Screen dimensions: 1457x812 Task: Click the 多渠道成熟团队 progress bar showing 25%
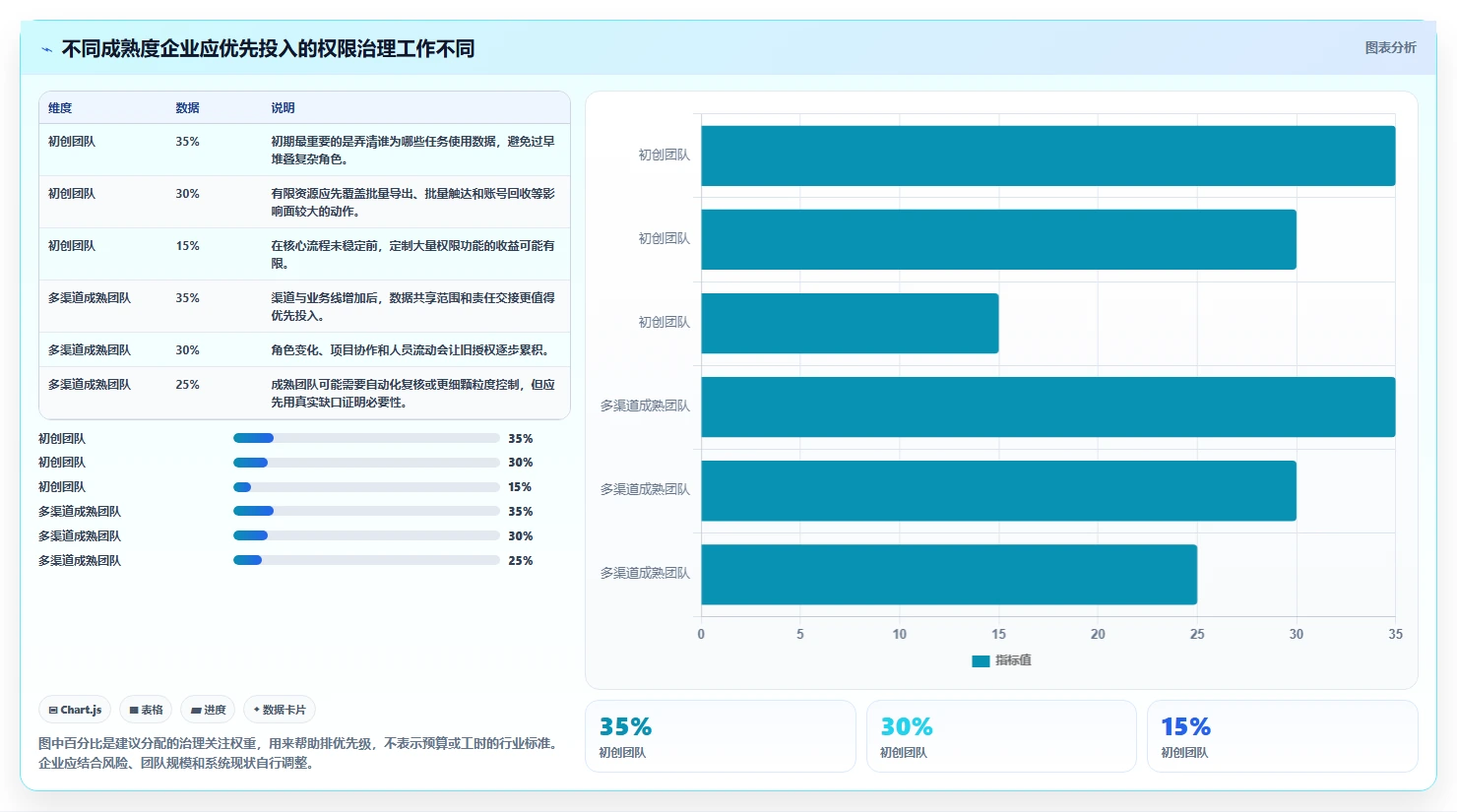[366, 560]
